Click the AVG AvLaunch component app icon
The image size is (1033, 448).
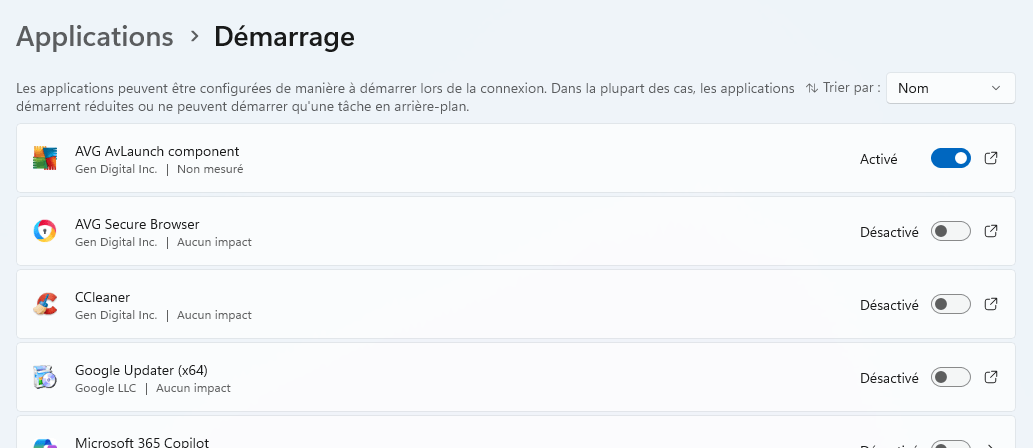coord(45,159)
